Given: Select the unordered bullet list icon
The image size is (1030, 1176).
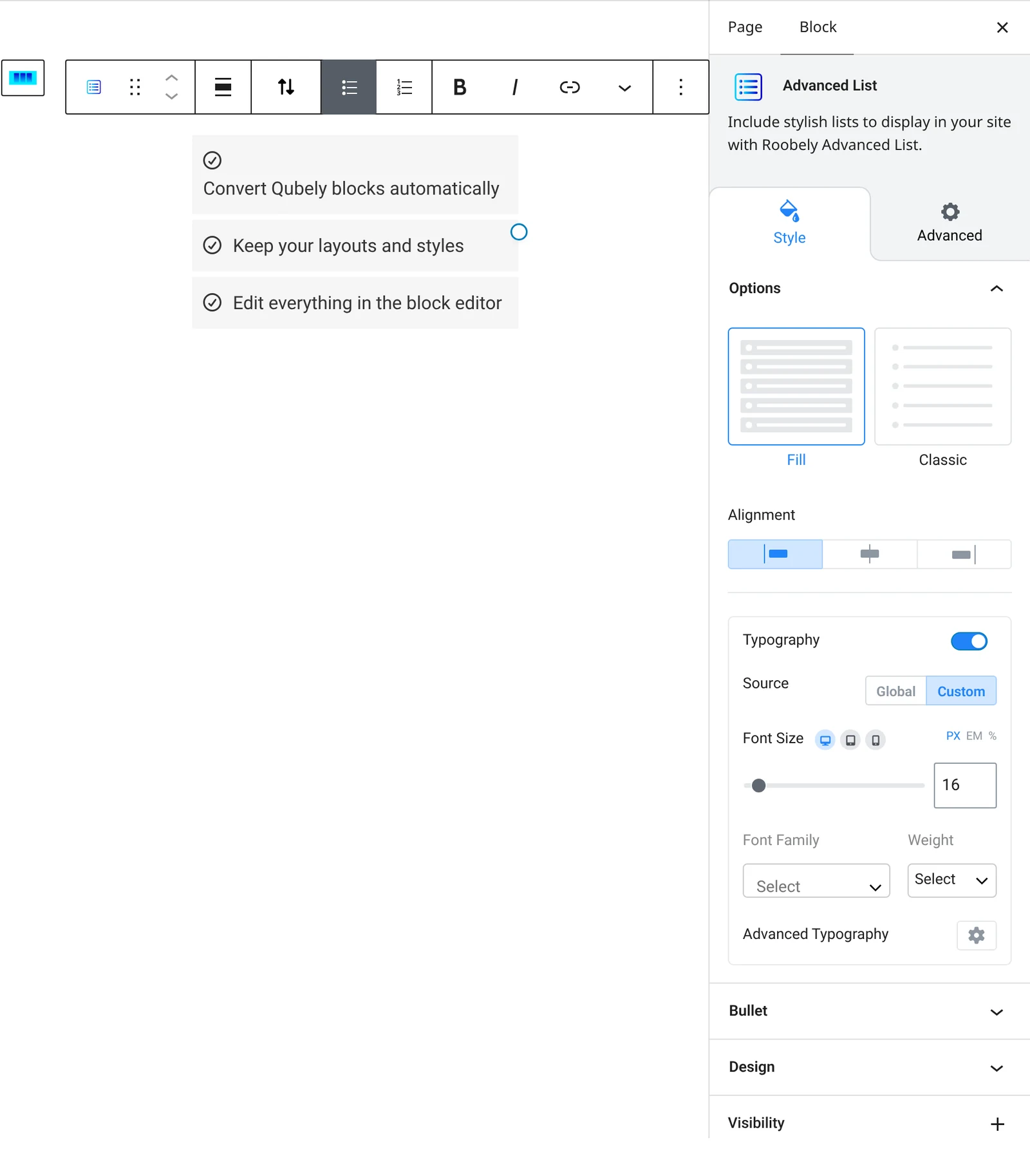Looking at the screenshot, I should point(349,87).
